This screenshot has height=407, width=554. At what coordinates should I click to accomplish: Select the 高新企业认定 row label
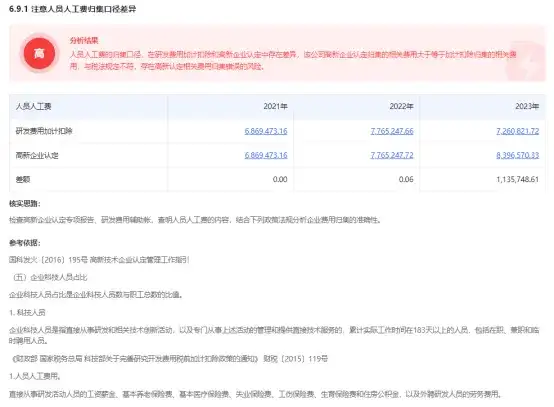pos(37,155)
